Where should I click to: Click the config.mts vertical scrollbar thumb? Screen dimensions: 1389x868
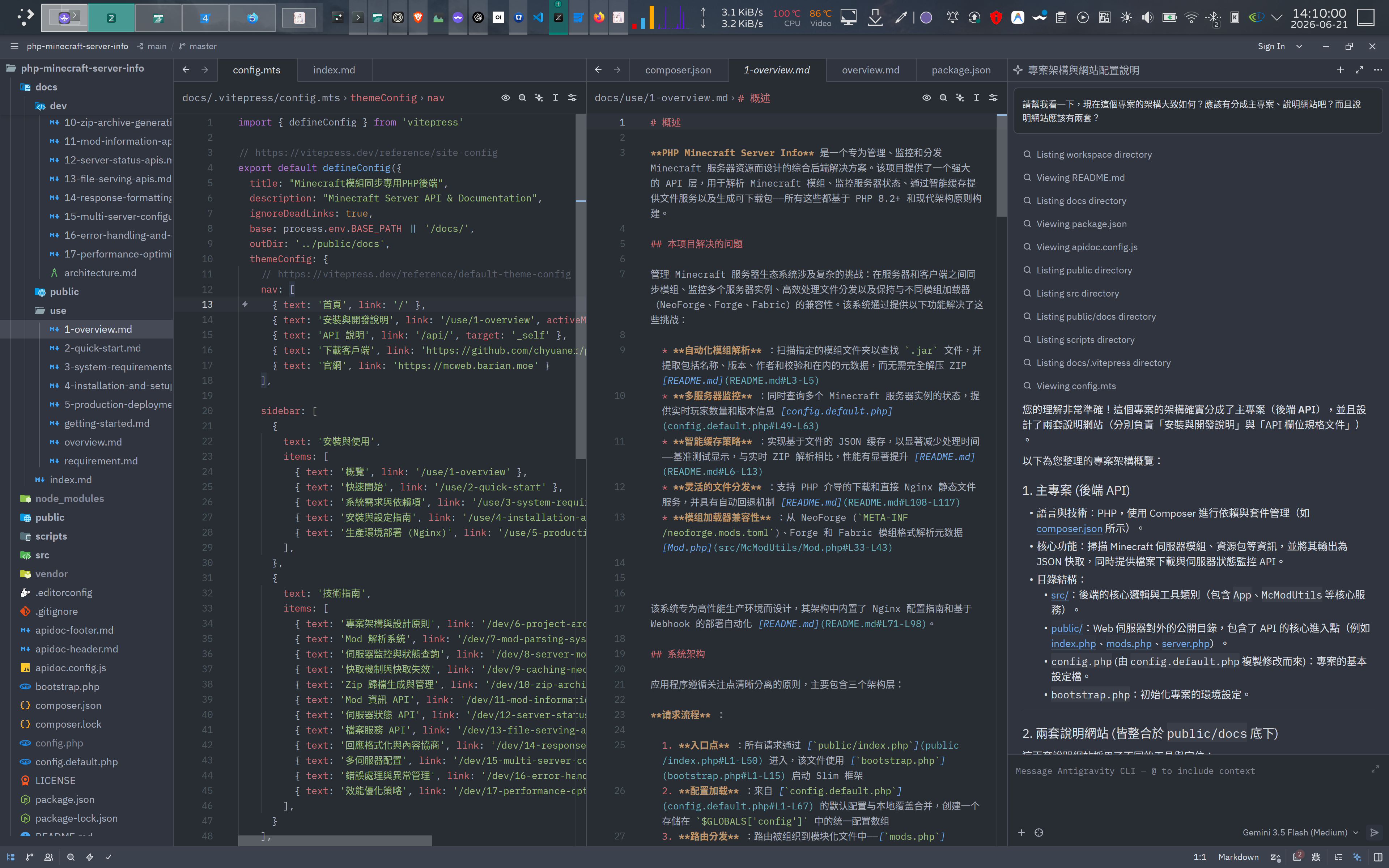[580, 286]
